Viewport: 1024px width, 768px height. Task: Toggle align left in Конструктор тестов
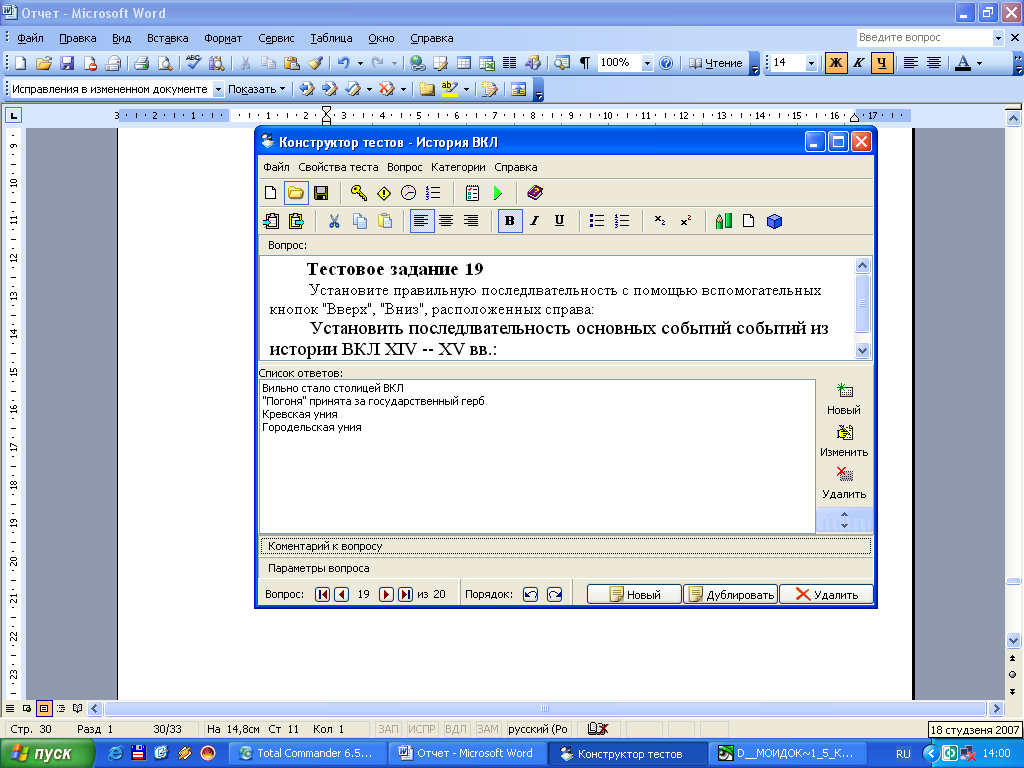pos(421,221)
